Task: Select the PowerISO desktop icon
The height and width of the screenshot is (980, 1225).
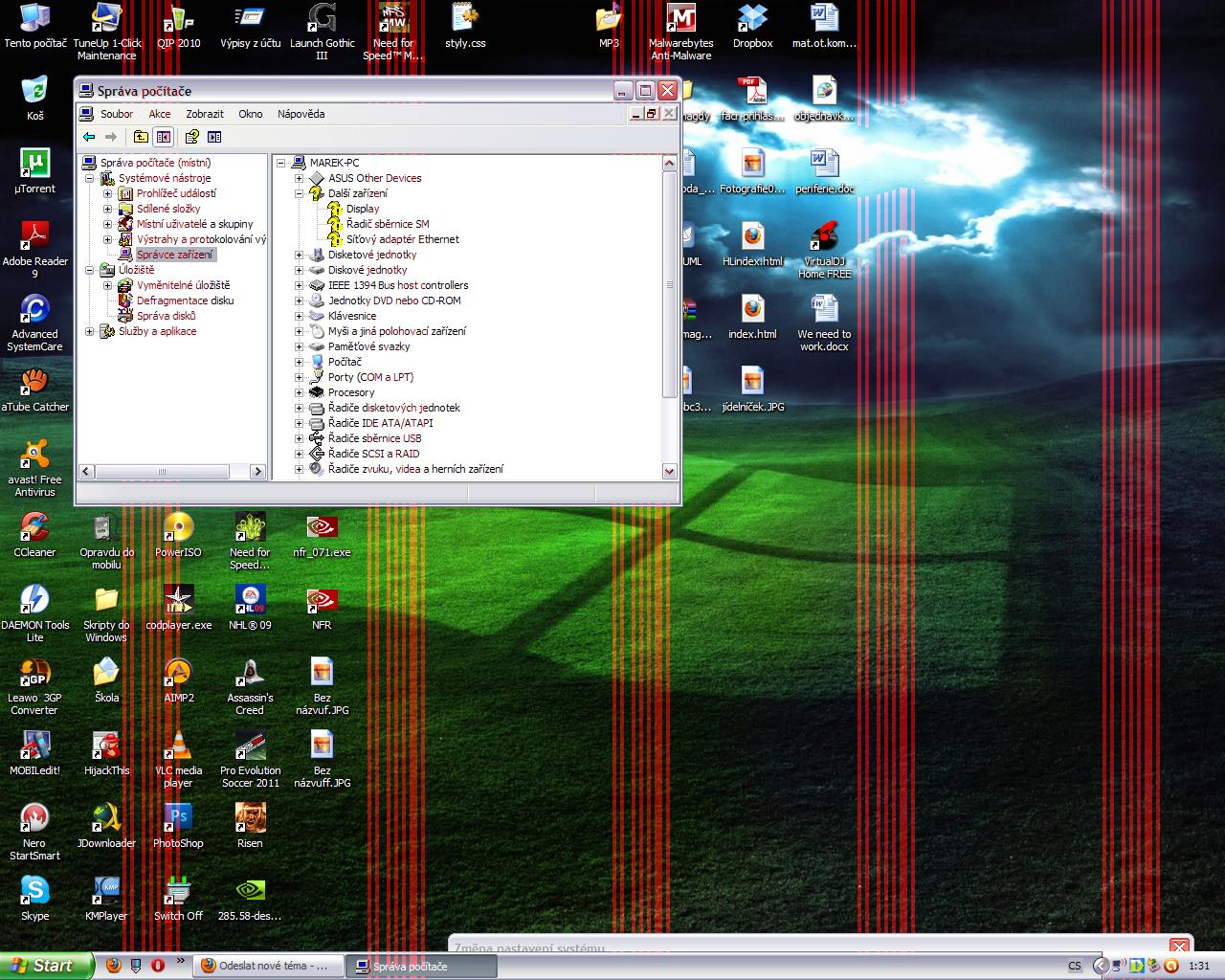Action: 178,535
